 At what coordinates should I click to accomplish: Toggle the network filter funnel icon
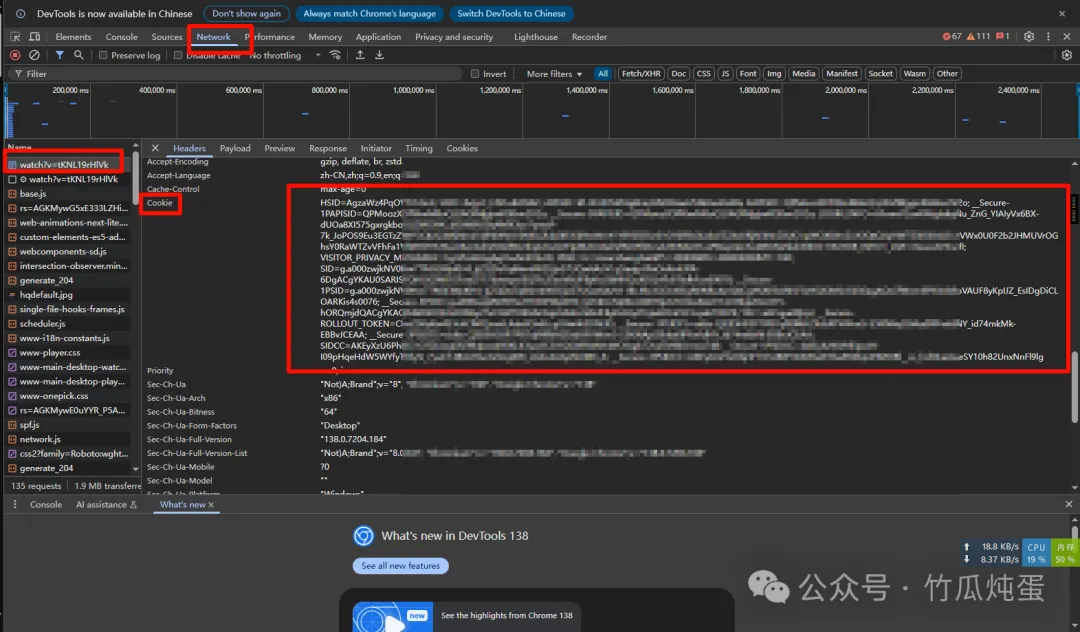tap(60, 55)
